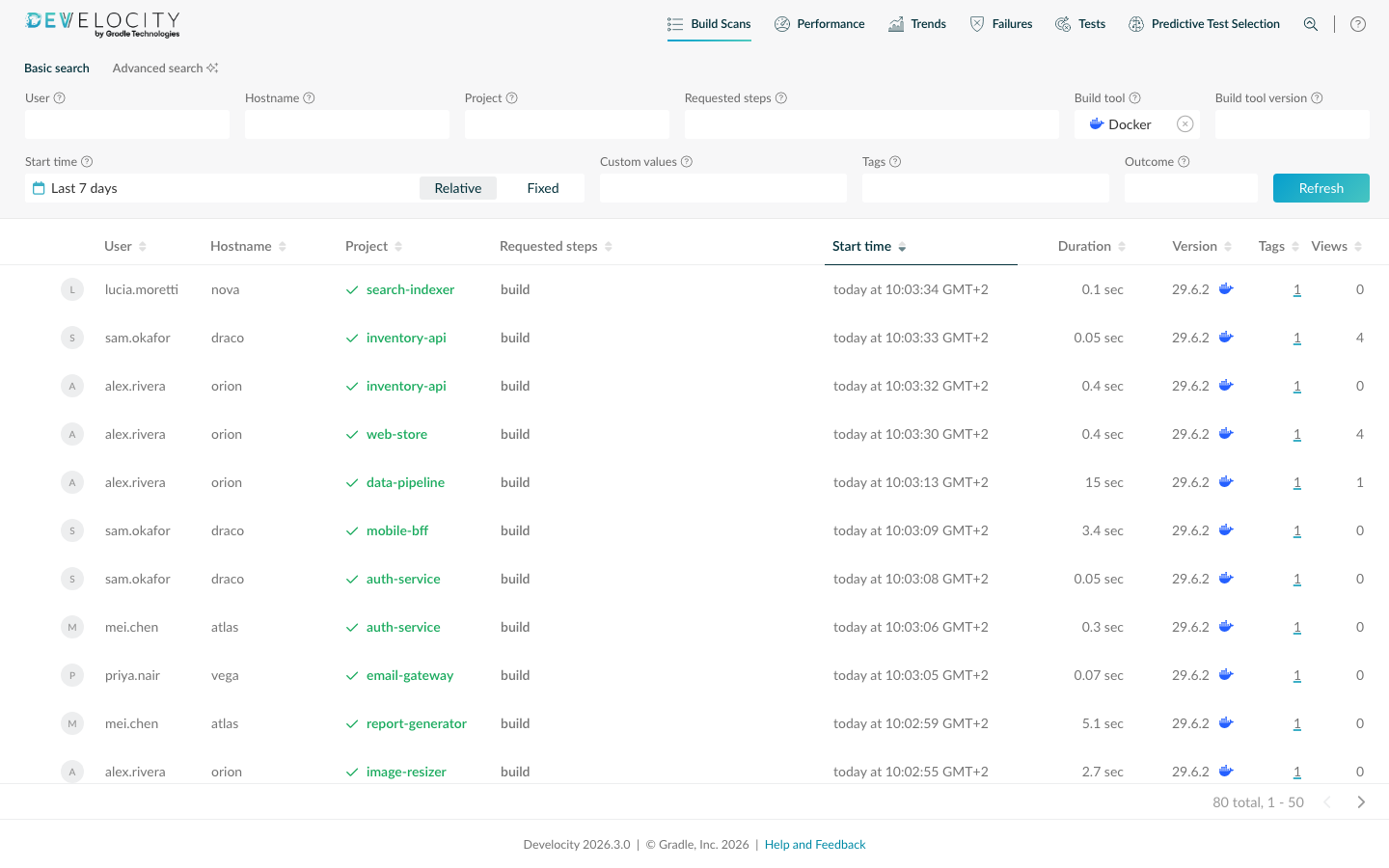This screenshot has width=1389, height=868.
Task: Sort by Requested steps column
Action: [556, 246]
